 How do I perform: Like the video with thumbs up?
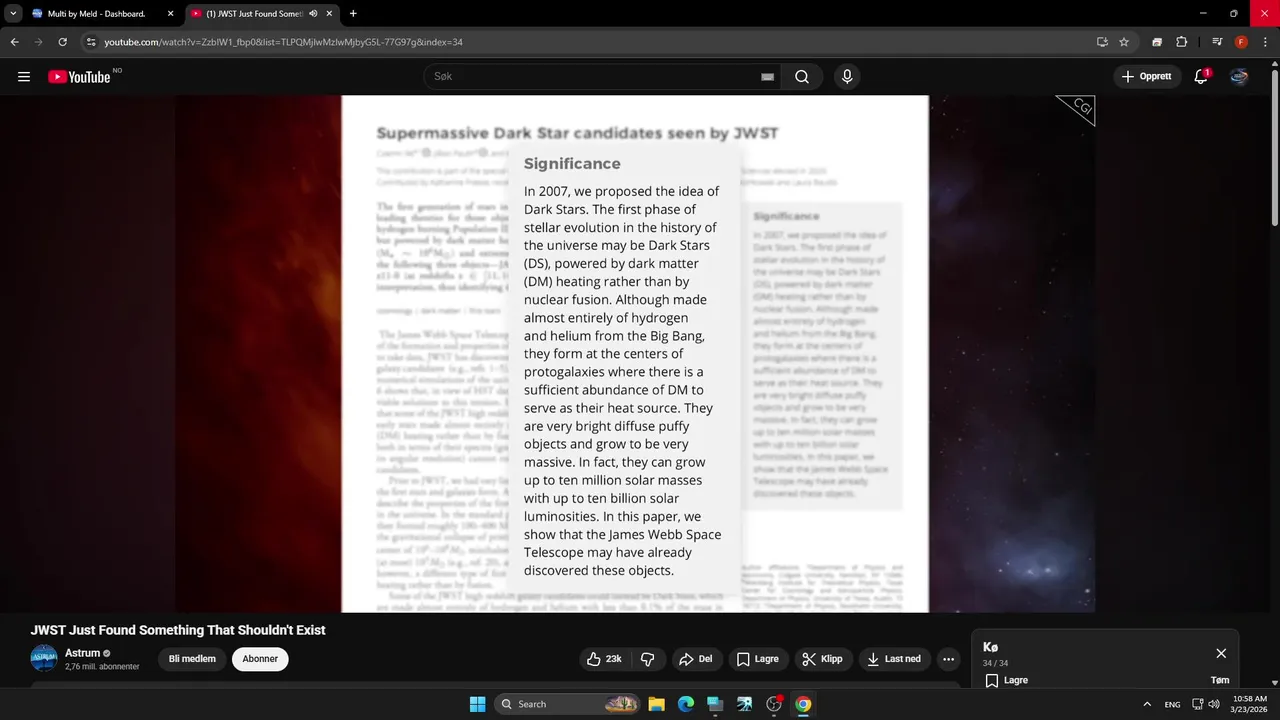pyautogui.click(x=604, y=659)
